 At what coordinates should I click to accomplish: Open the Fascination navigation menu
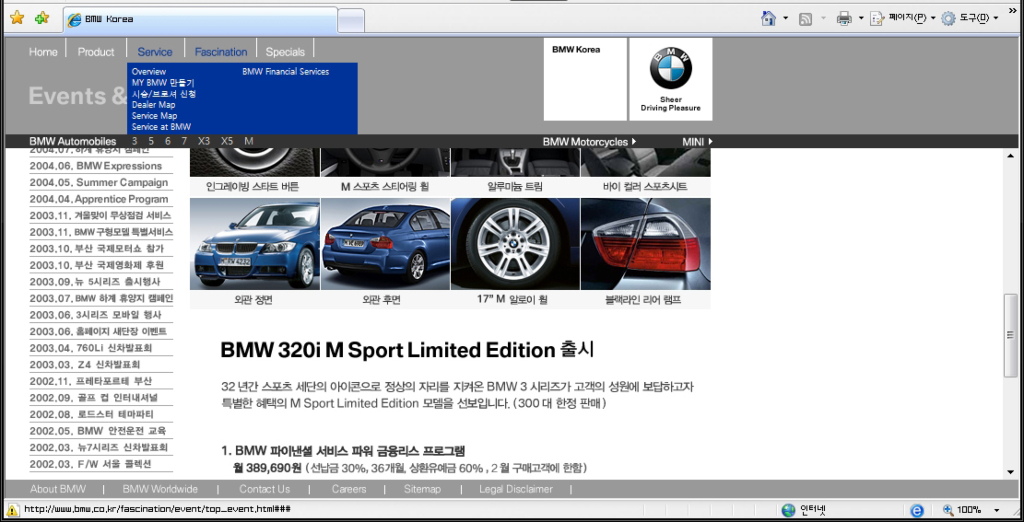point(221,52)
